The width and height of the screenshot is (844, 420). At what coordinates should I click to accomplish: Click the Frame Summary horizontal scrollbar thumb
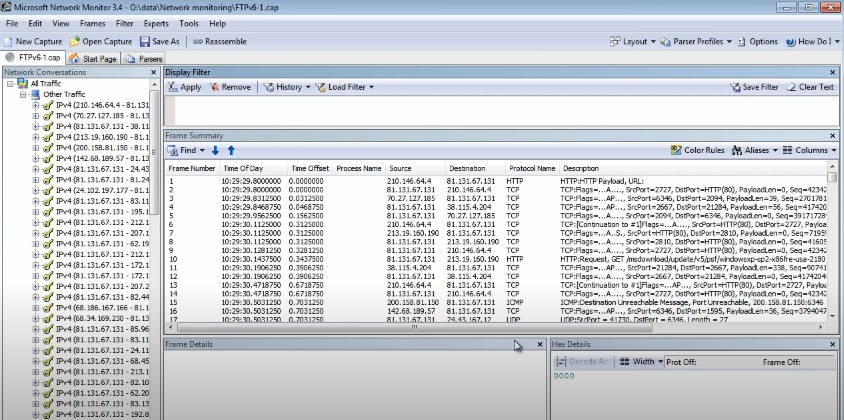pos(414,327)
